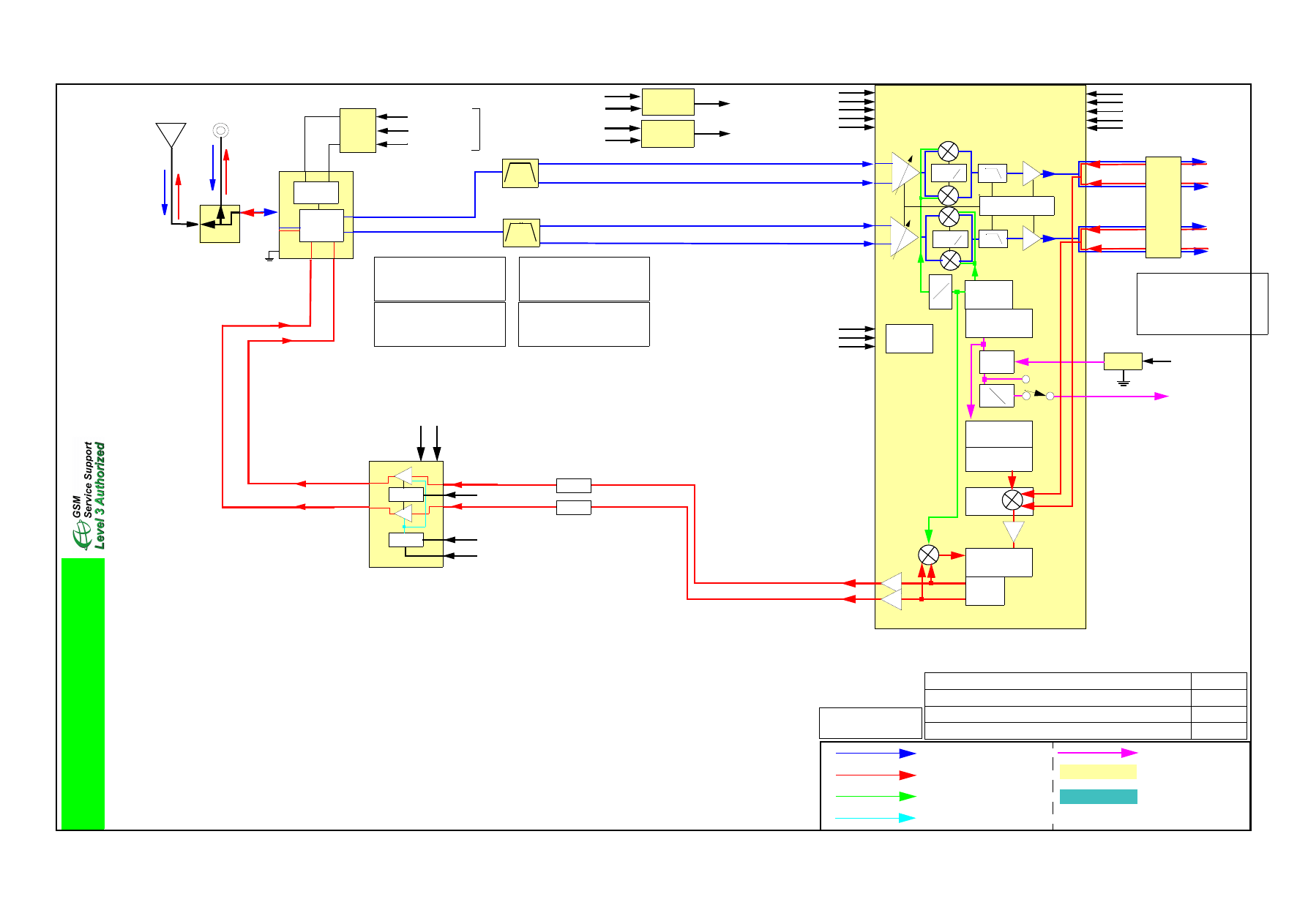Screen dimensions: 1308x924
Task: Click the triangular antenna symbol
Action: (x=171, y=135)
